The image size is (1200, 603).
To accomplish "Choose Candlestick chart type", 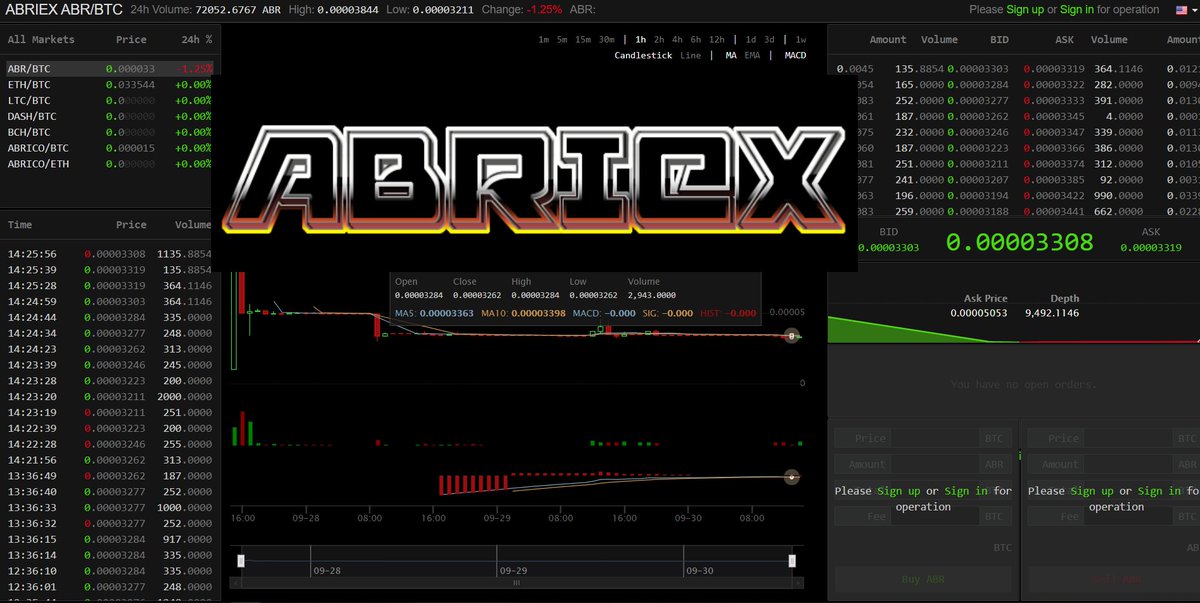I will (x=644, y=56).
